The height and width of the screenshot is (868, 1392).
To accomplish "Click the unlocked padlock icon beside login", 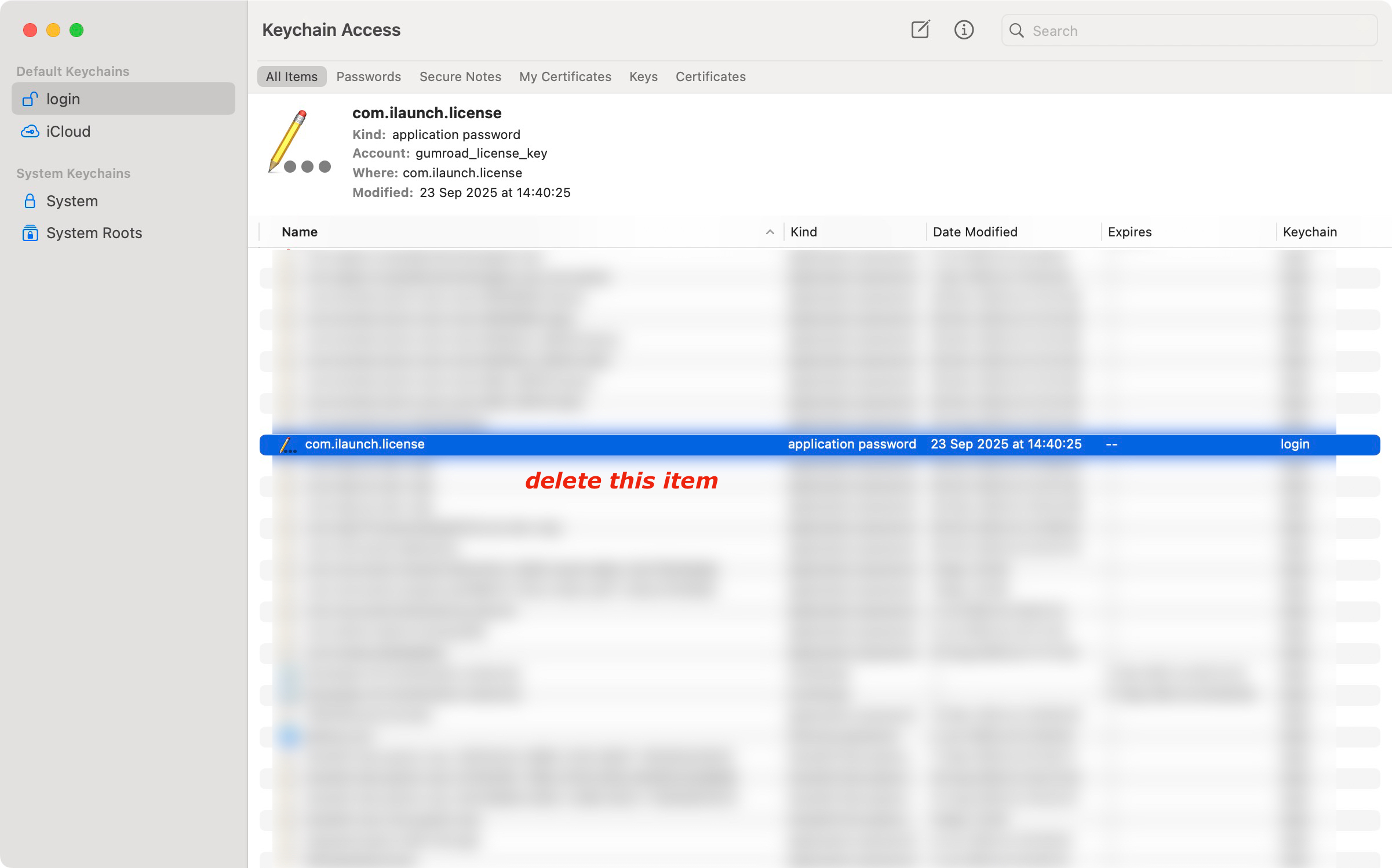I will click(x=30, y=99).
